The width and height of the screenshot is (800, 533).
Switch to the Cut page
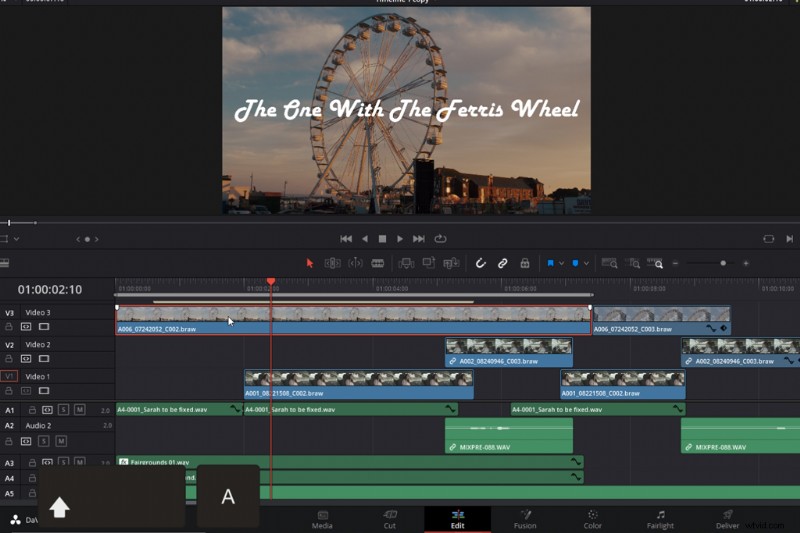(x=390, y=519)
